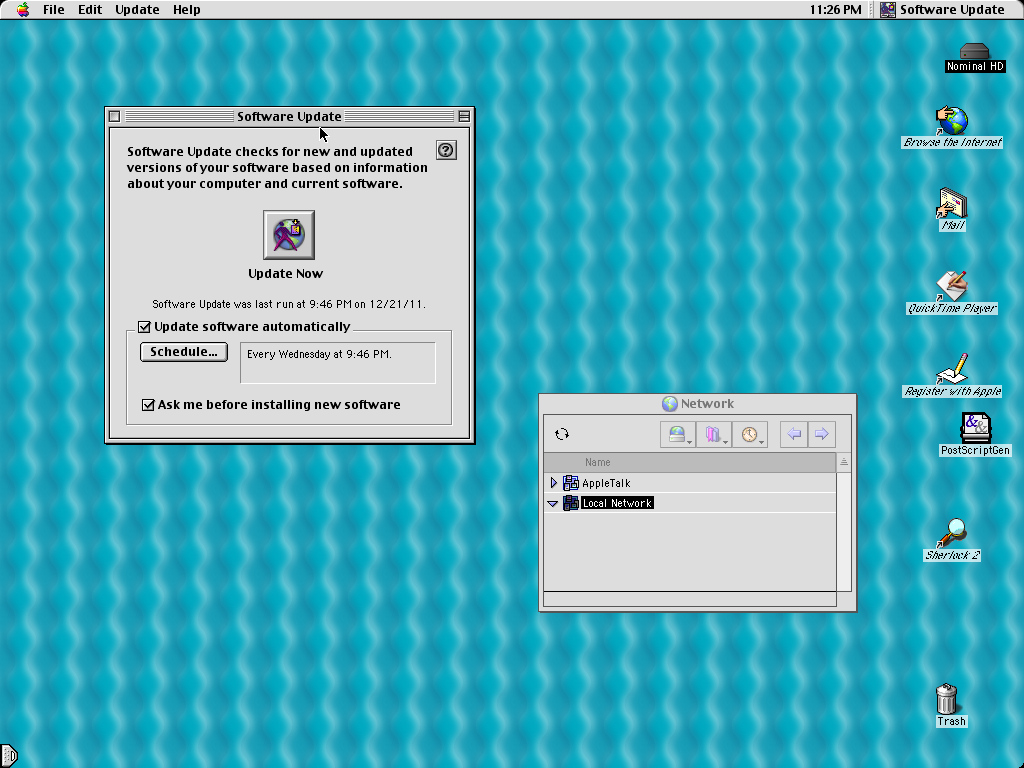Screen dimensions: 1024x768
Task: Click the Name column header
Action: [x=690, y=462]
